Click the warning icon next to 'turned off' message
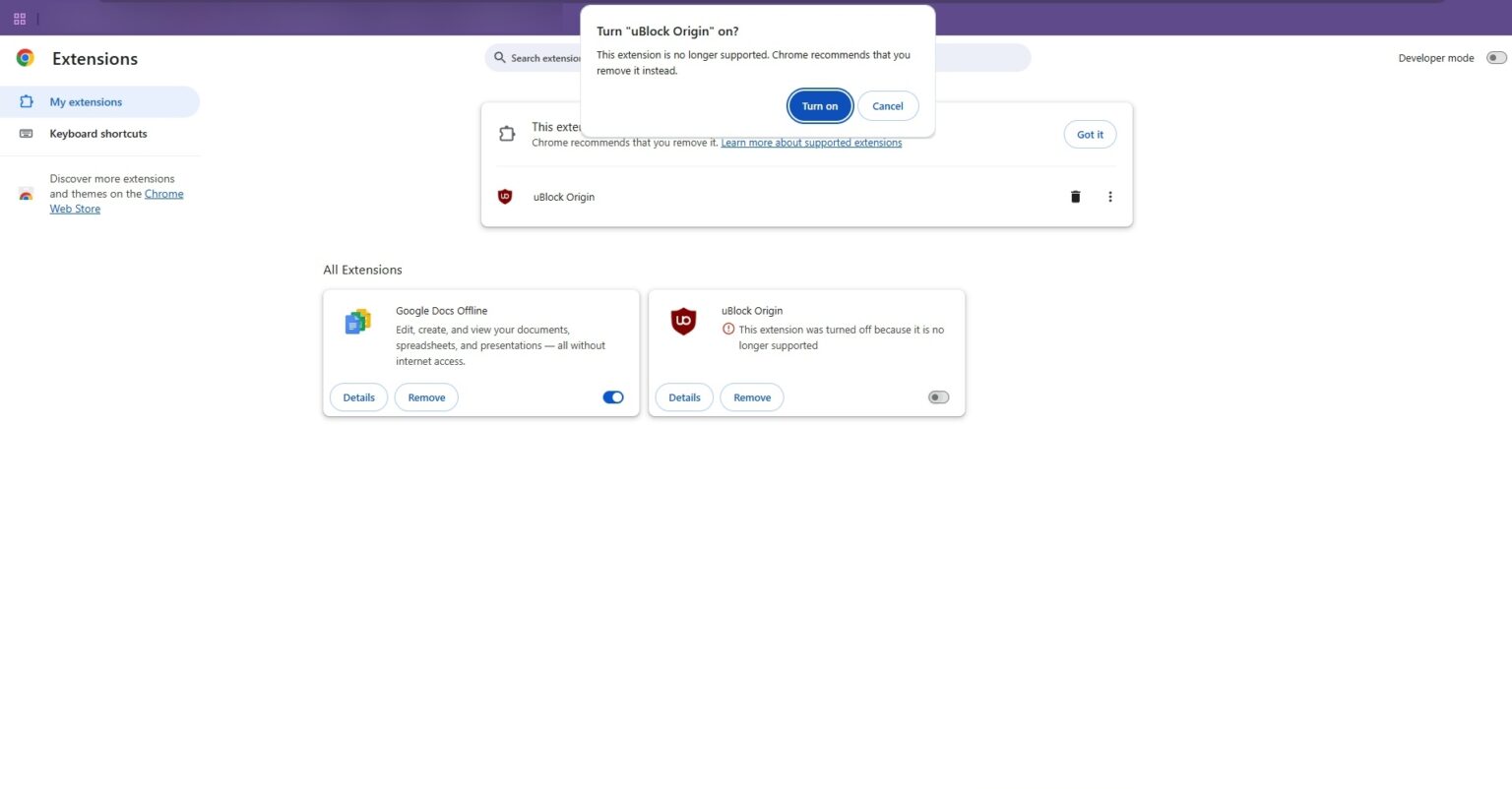The image size is (1512, 789). coord(726,330)
